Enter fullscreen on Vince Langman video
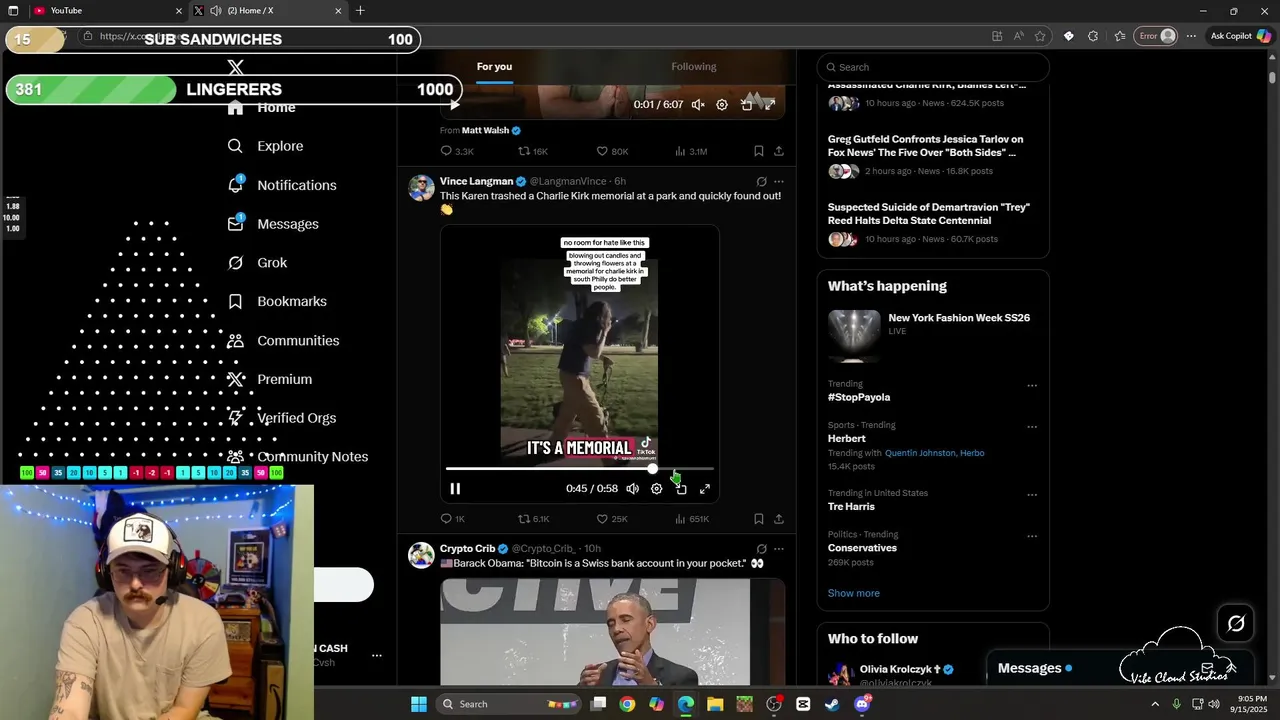The width and height of the screenshot is (1280, 720). pos(705,489)
